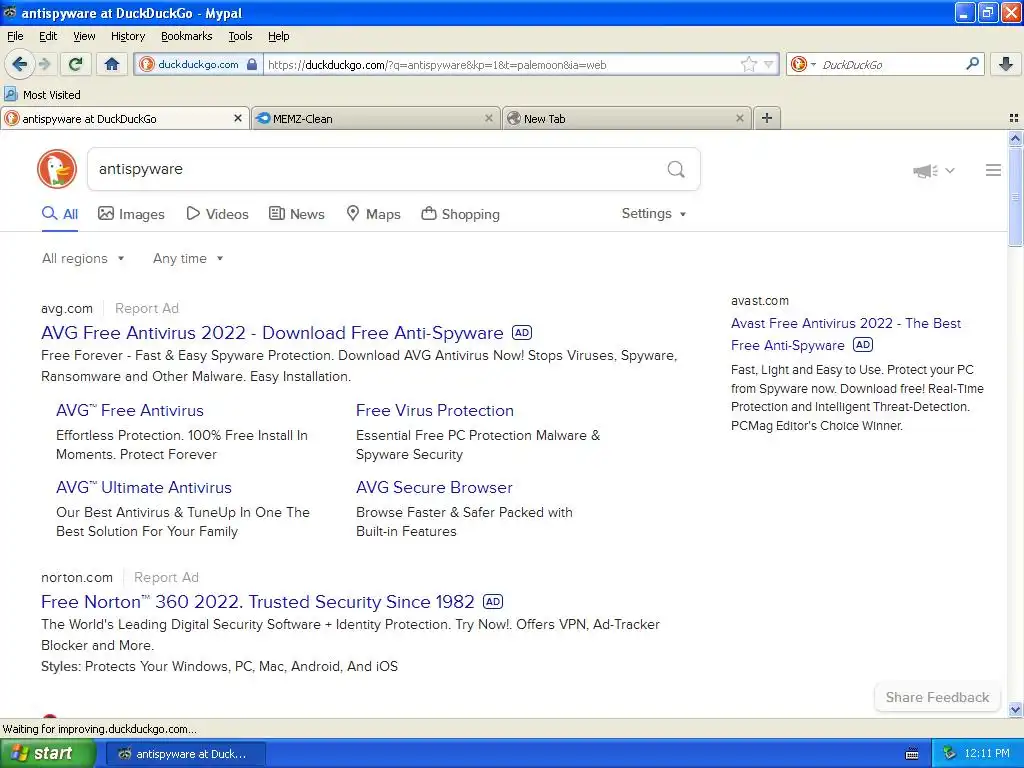Expand the All regions filter

click(83, 259)
